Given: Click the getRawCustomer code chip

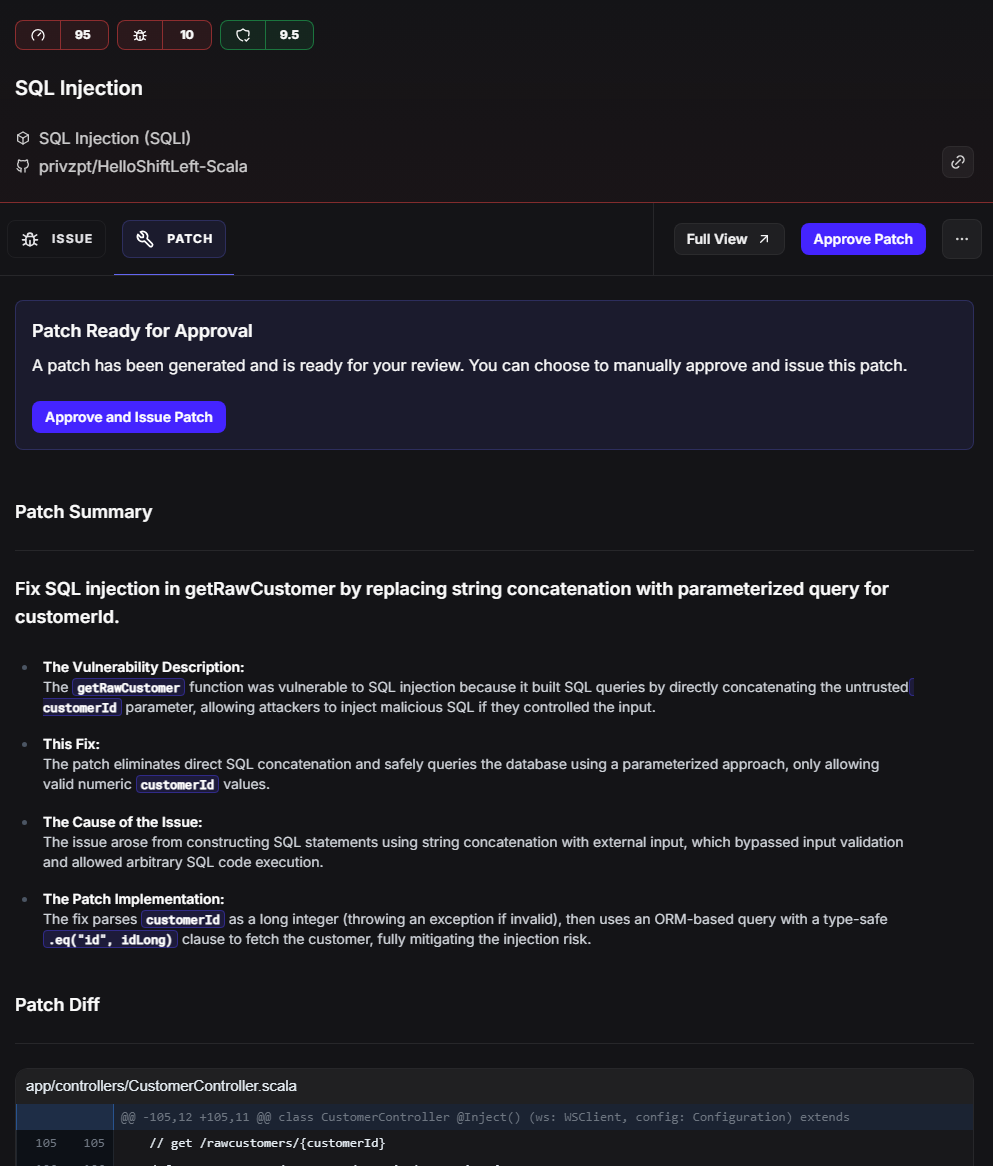Looking at the screenshot, I should point(128,687).
